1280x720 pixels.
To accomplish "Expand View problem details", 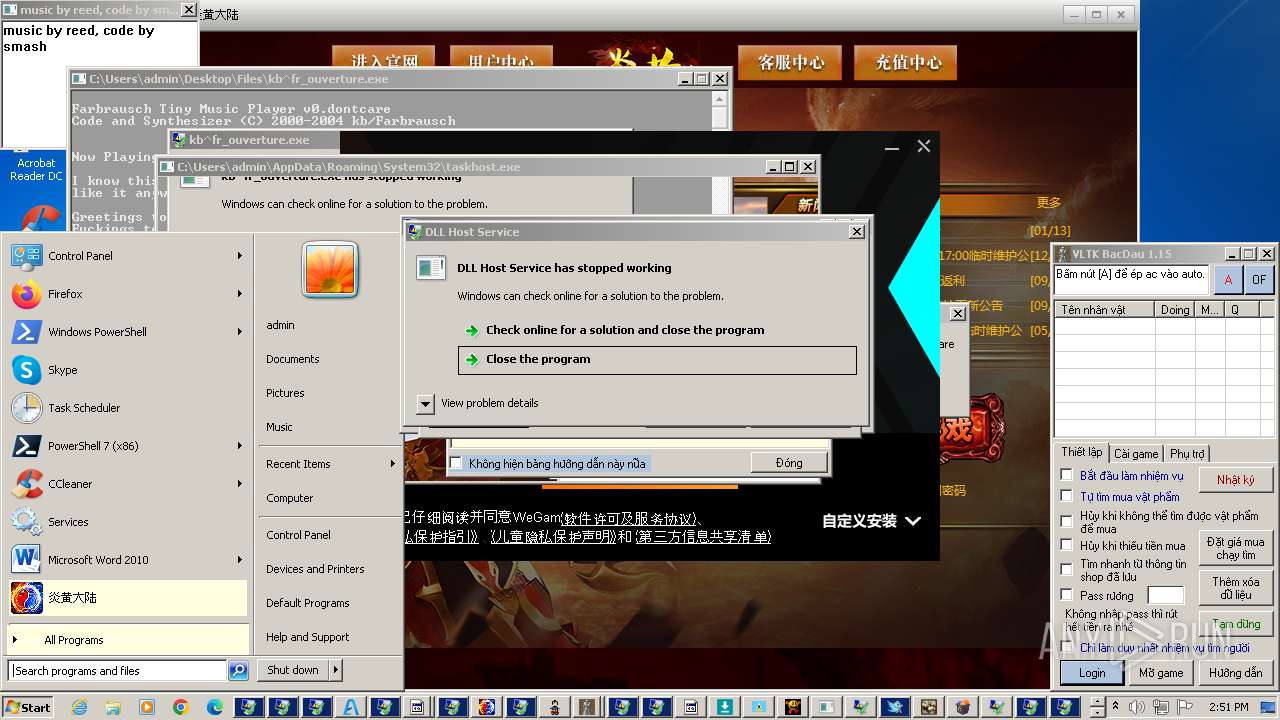I will coord(425,403).
